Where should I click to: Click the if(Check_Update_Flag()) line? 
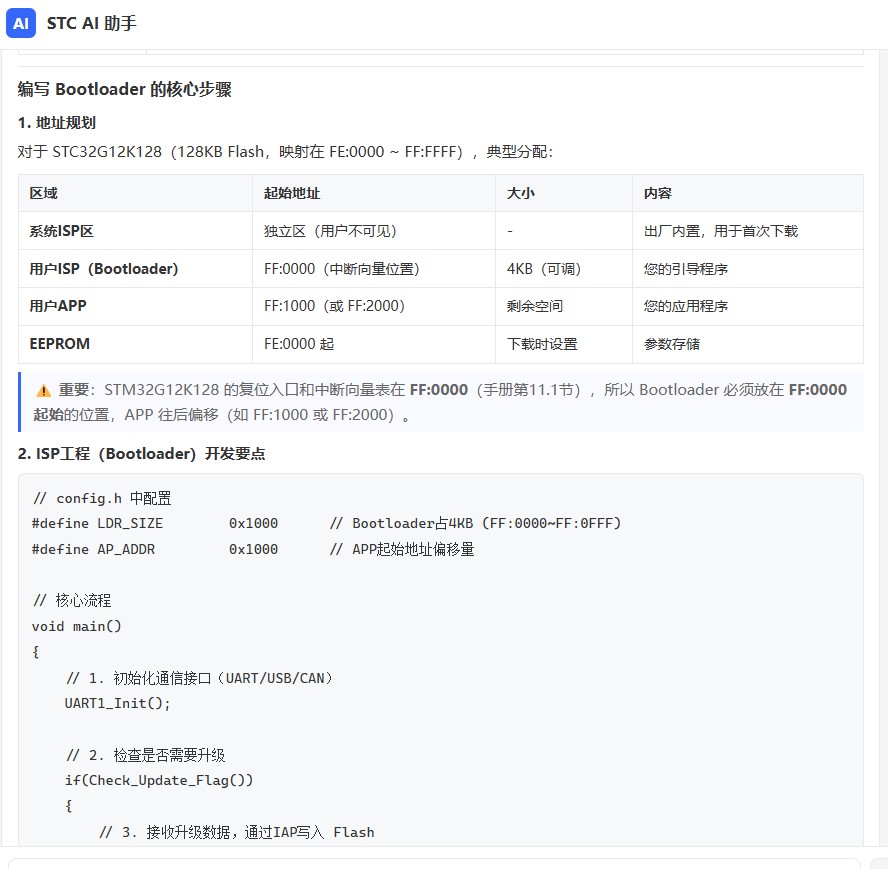coord(159,781)
